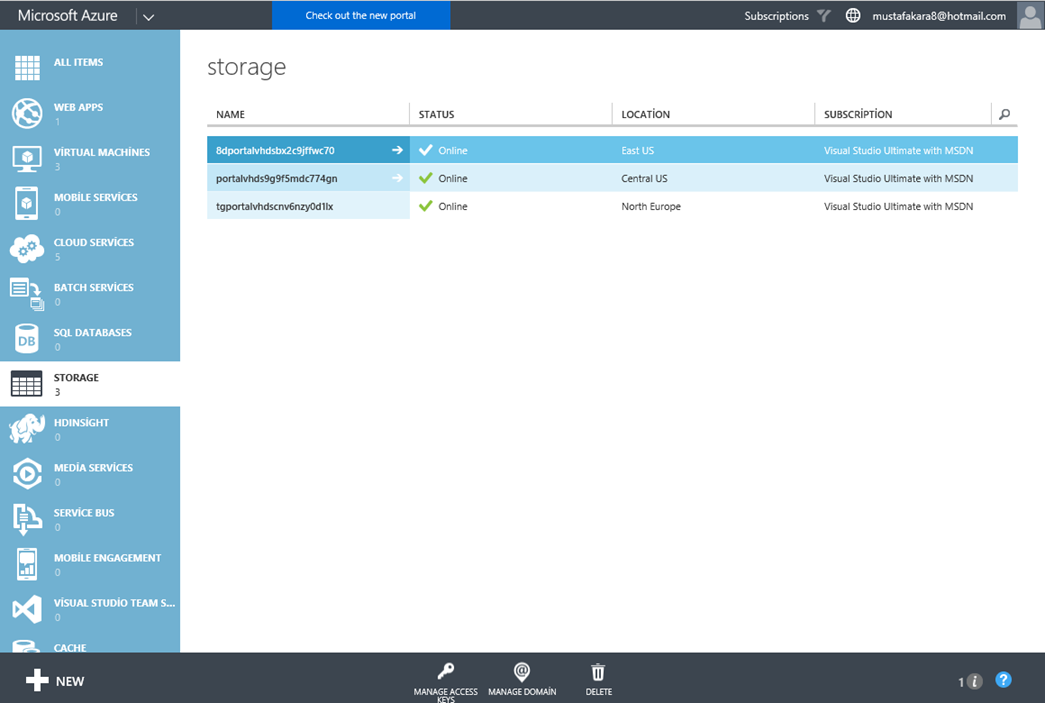1045x703 pixels.
Task: Click the East US location cell
Action: tap(638, 151)
